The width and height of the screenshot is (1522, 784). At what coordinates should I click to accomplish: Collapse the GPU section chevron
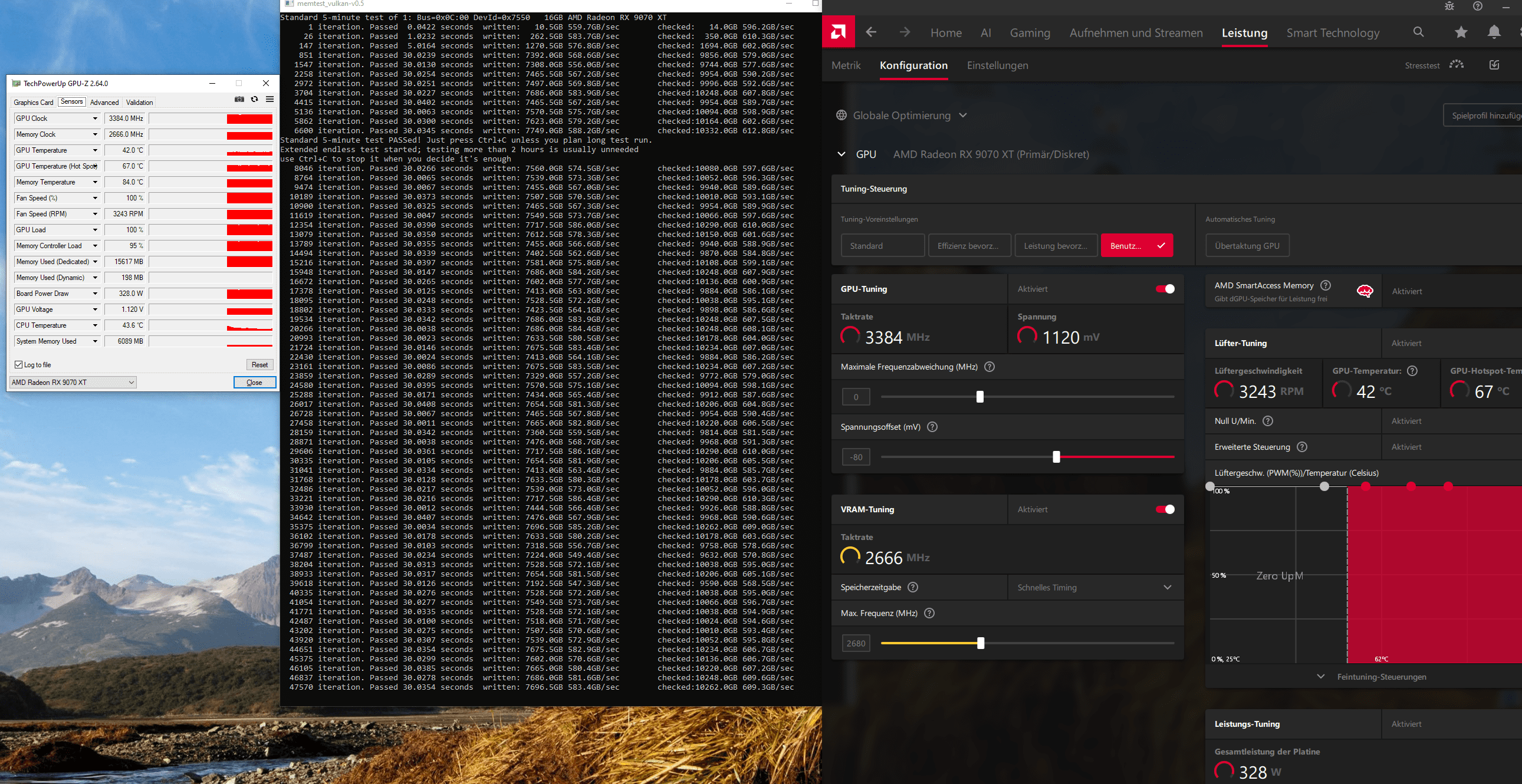coord(841,154)
